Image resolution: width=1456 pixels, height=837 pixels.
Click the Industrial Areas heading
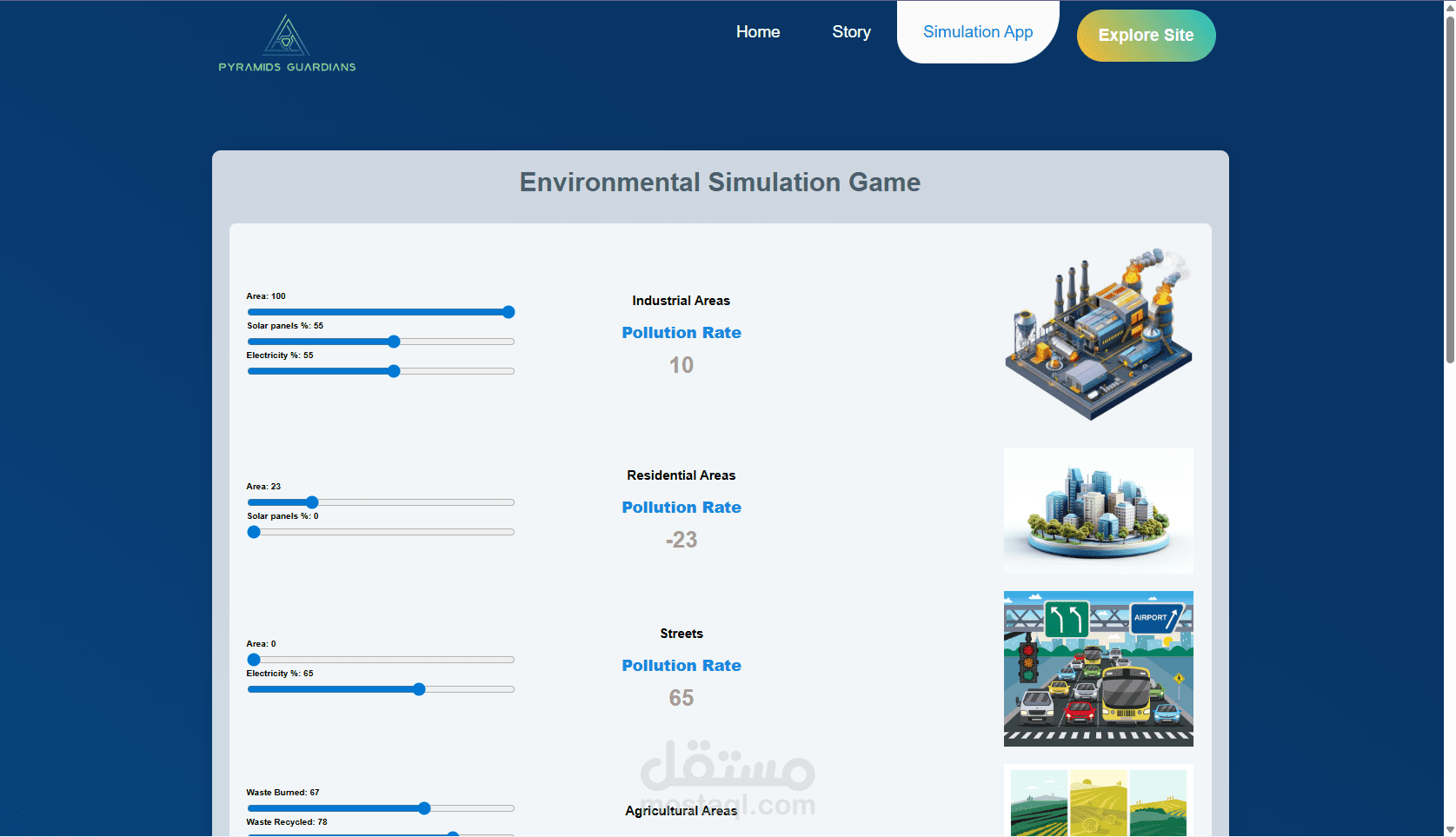click(x=681, y=301)
